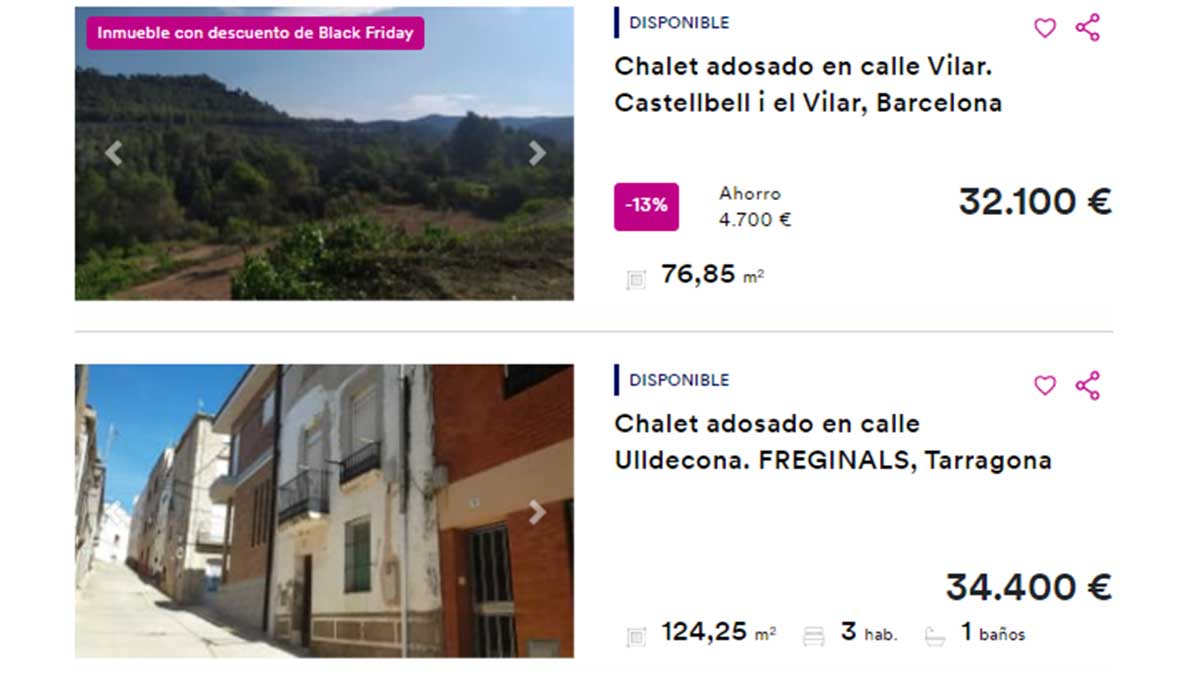Image resolution: width=1200 pixels, height=675 pixels.
Task: Favorite the FREGINALS Tarragona listing heart
Action: (x=1044, y=386)
